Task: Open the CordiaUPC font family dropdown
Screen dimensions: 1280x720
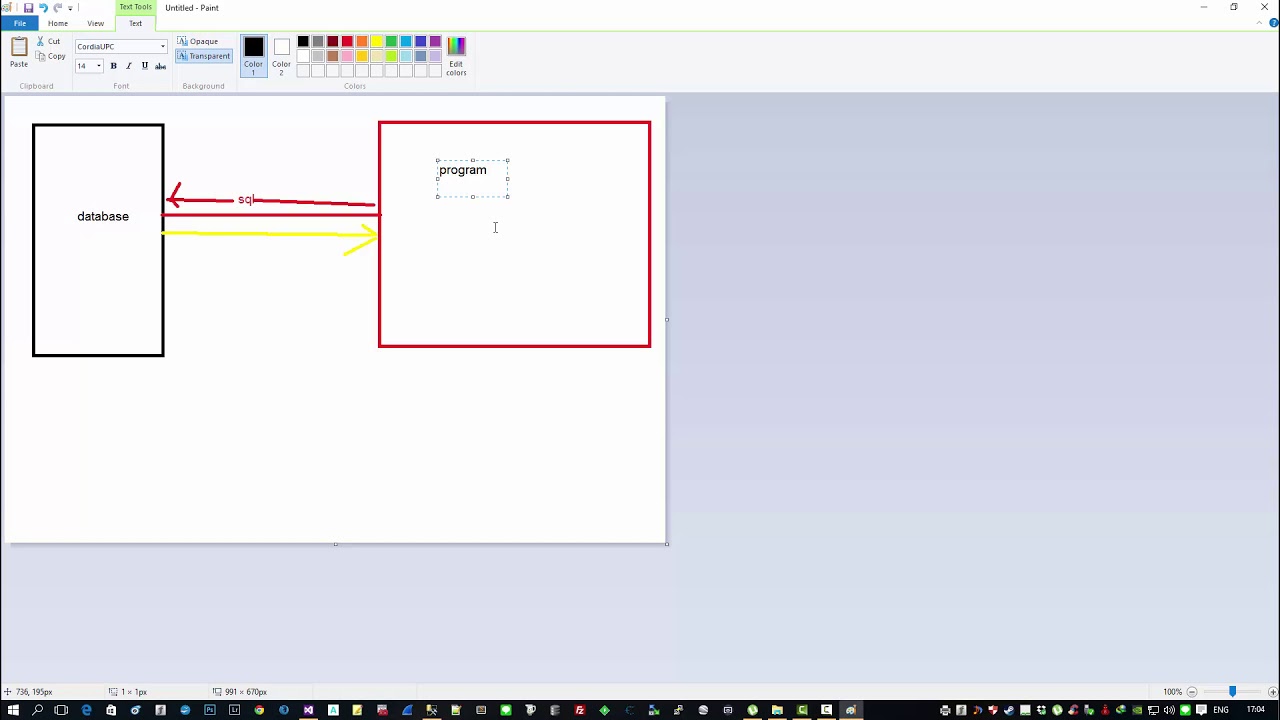Action: coord(162,46)
